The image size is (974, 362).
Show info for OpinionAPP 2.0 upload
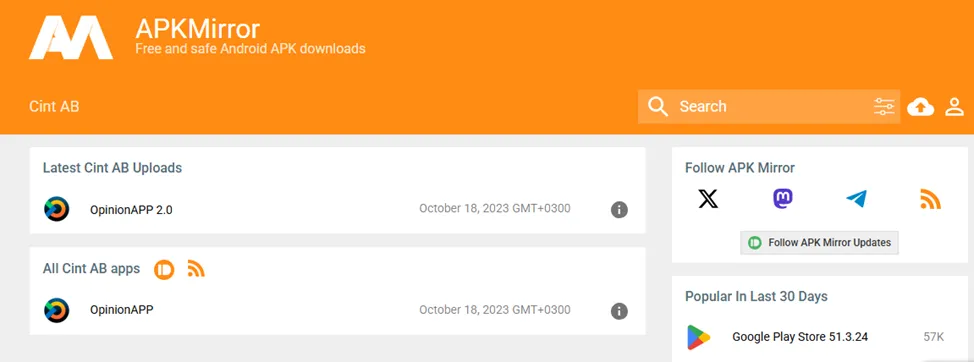tap(619, 210)
